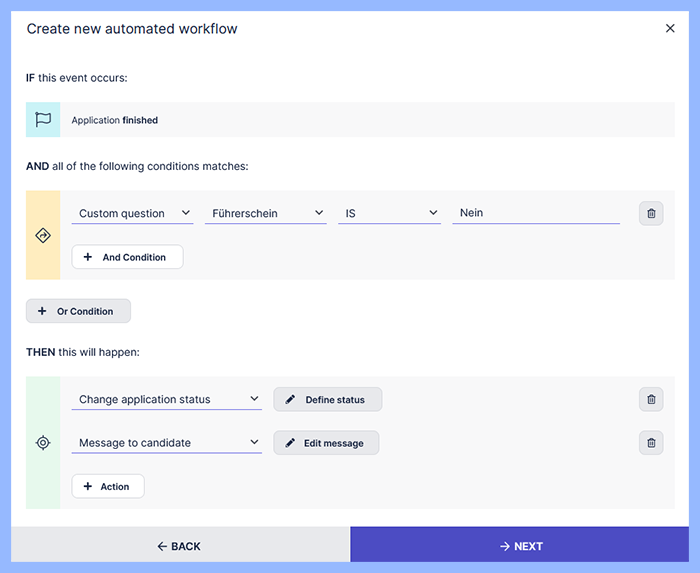Delete the Führerschein condition row
The height and width of the screenshot is (573, 700).
click(x=651, y=213)
